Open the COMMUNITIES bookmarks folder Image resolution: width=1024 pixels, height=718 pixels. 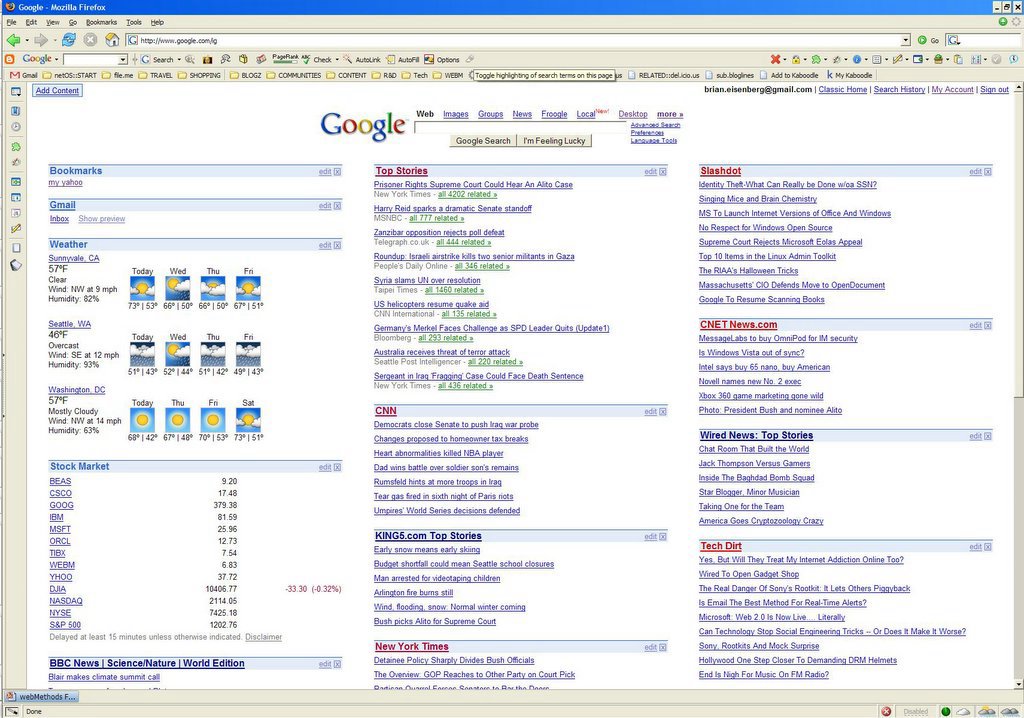pos(293,75)
